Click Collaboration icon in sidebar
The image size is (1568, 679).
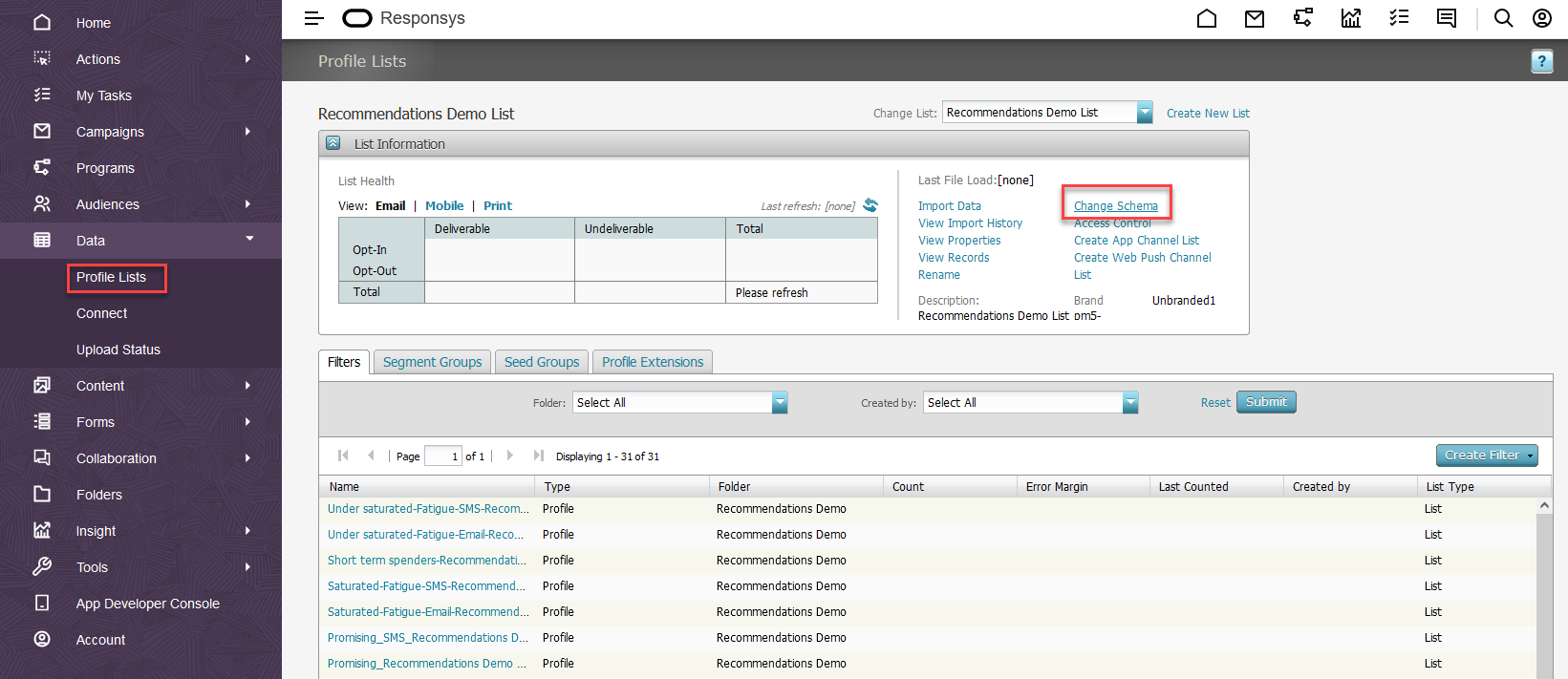[x=42, y=457]
